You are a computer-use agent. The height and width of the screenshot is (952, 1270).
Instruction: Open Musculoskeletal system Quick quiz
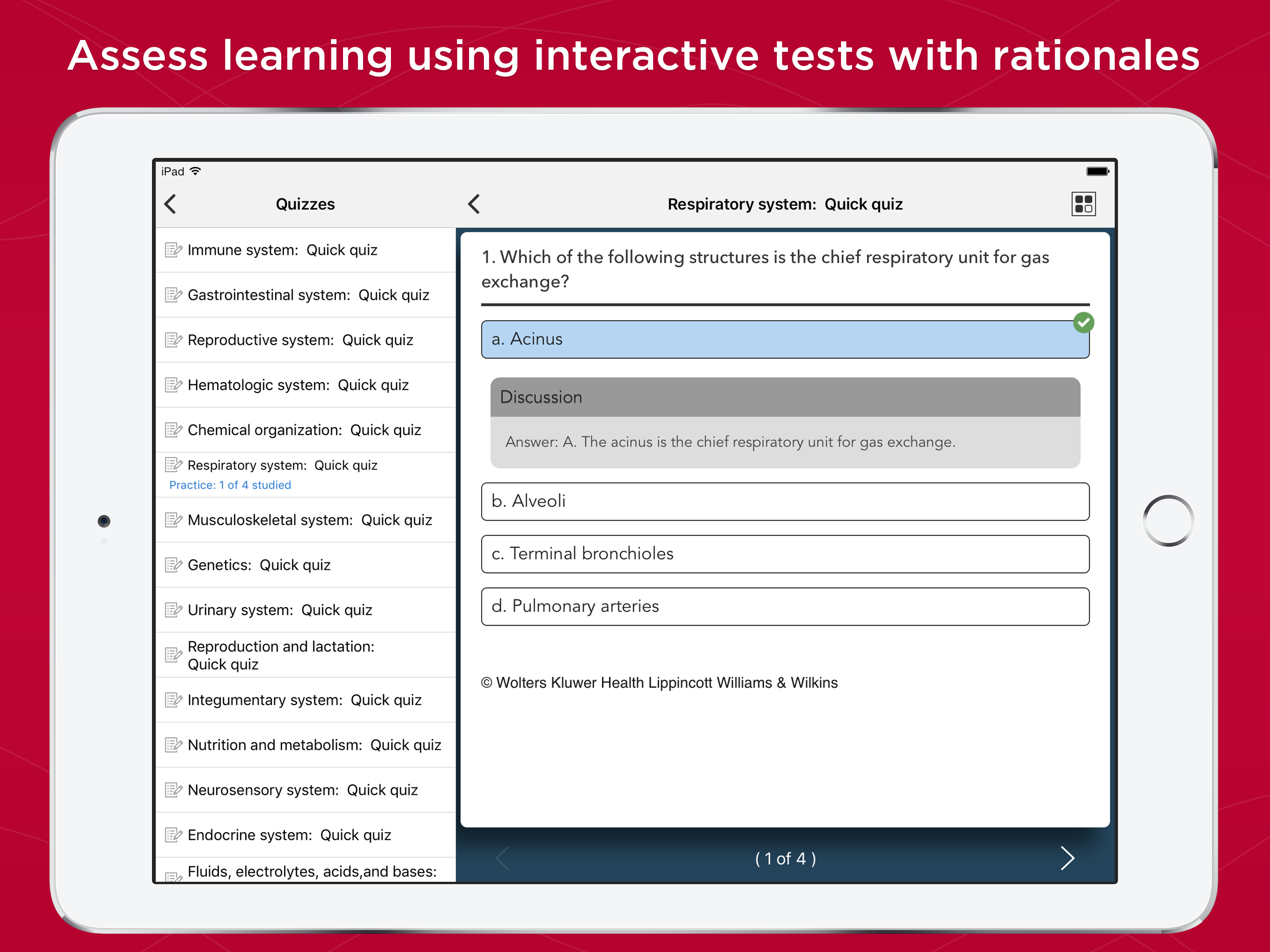tap(310, 520)
